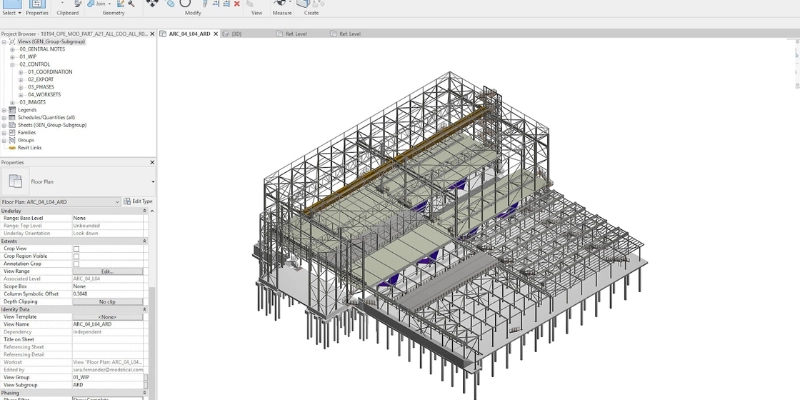Toggle the Crop View checkbox

pos(76,248)
